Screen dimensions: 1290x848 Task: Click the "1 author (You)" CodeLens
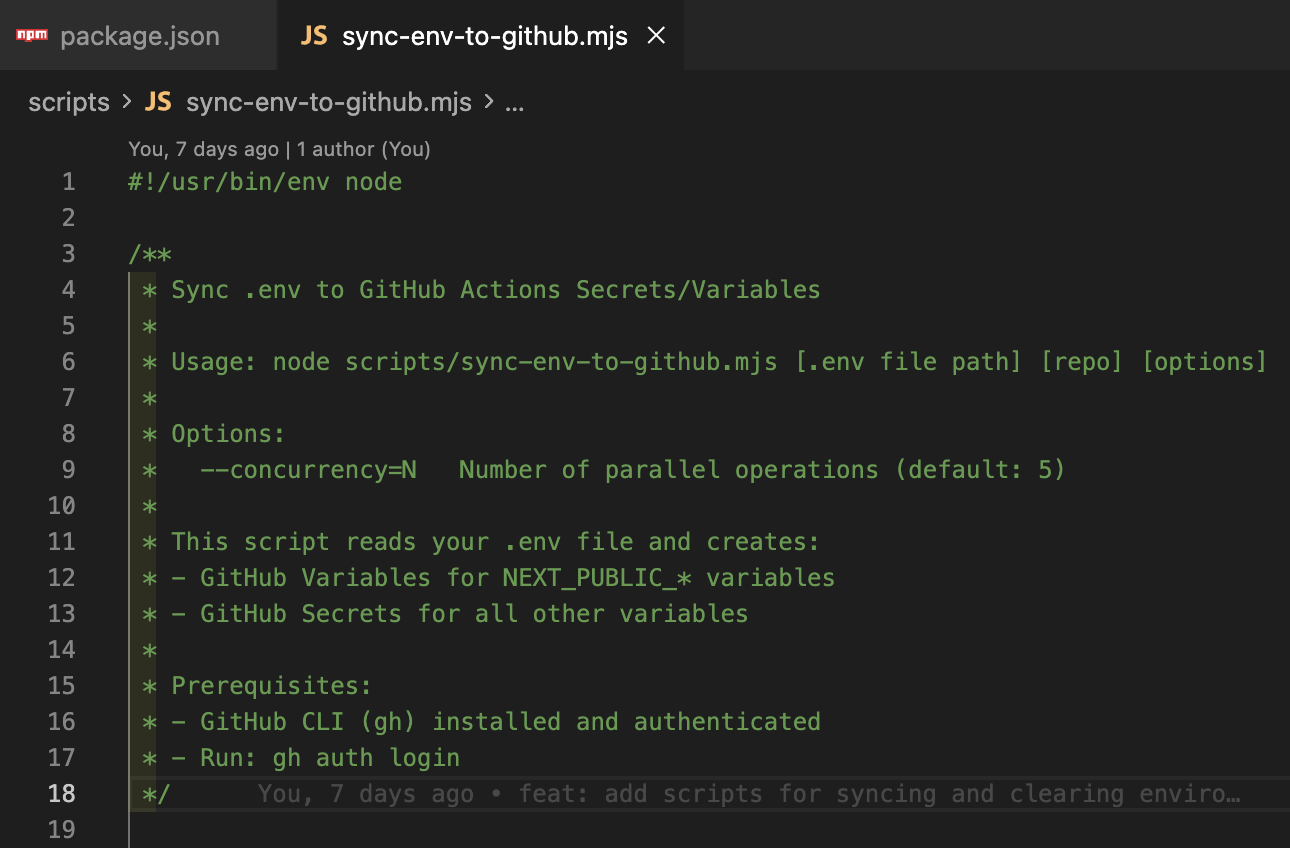coord(363,149)
